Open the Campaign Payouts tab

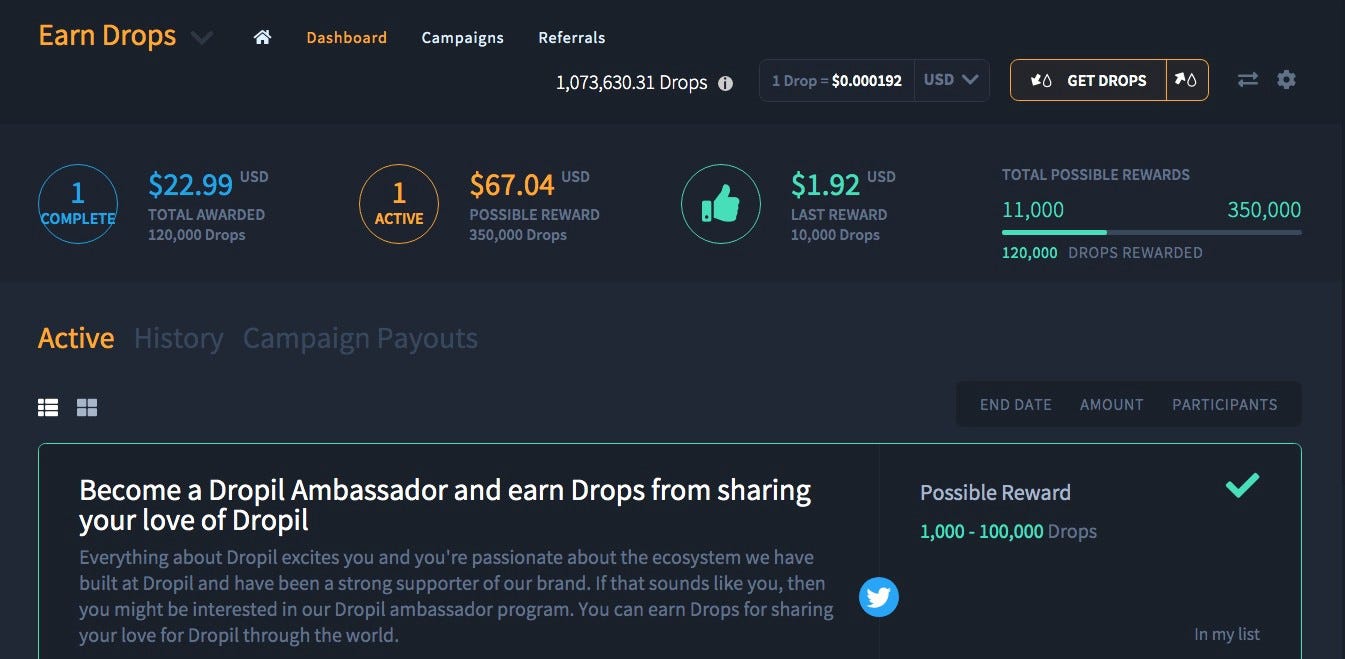(x=359, y=339)
